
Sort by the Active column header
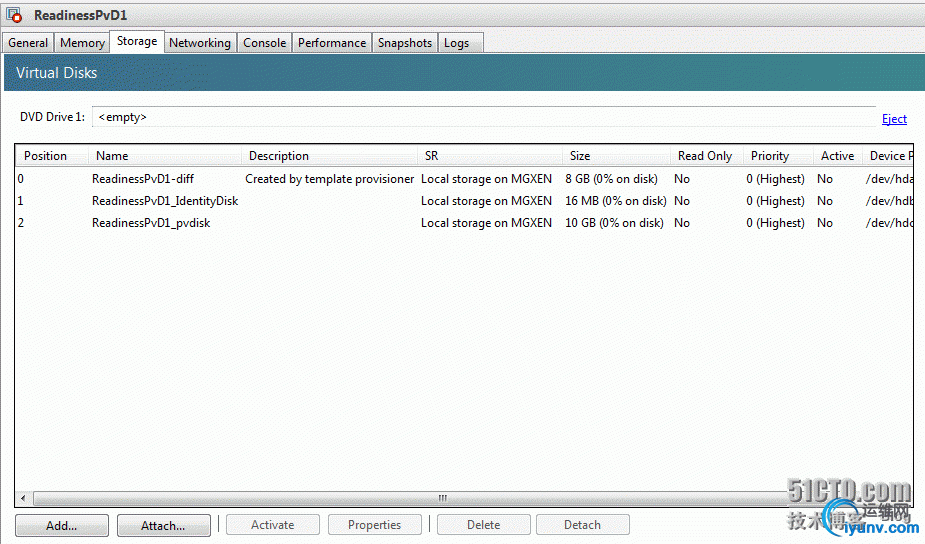pos(838,156)
